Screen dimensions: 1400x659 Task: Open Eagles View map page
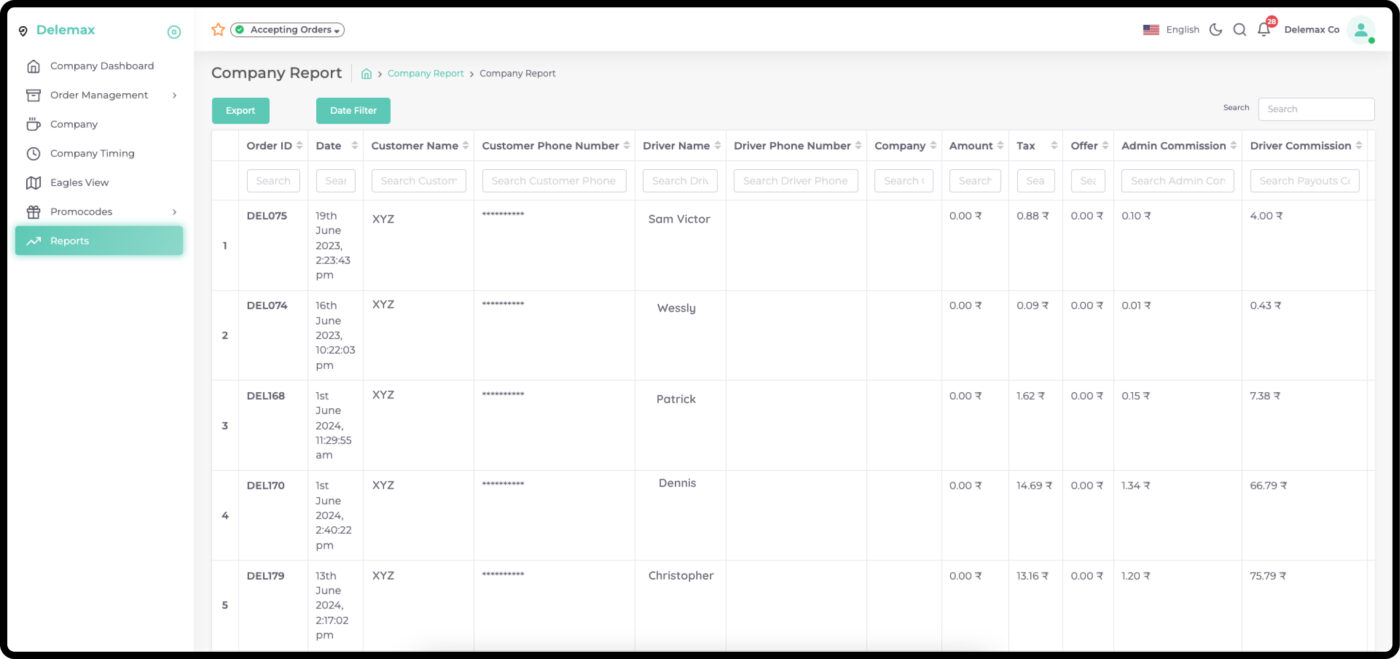[x=79, y=183]
